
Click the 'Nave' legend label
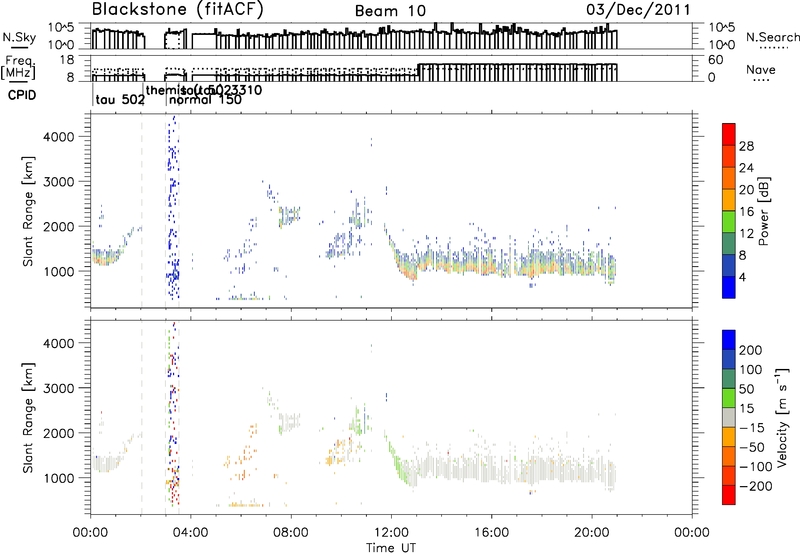point(760,69)
